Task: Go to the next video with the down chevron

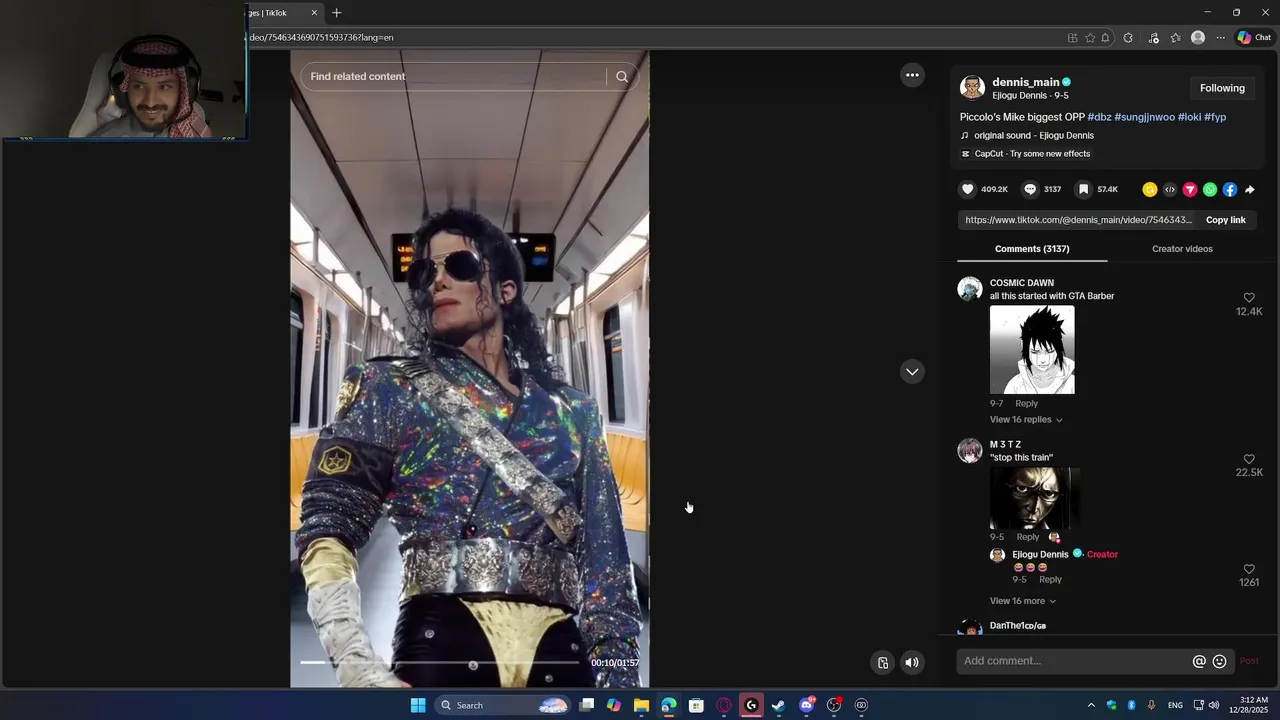Action: 912,372
